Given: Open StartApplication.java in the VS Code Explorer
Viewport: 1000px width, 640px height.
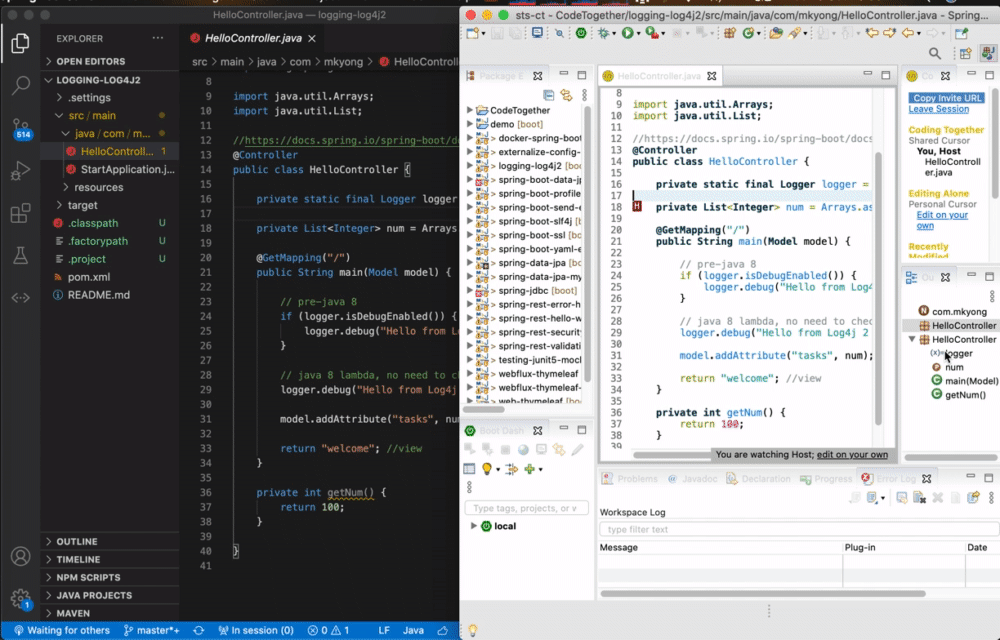Looking at the screenshot, I should (127, 170).
